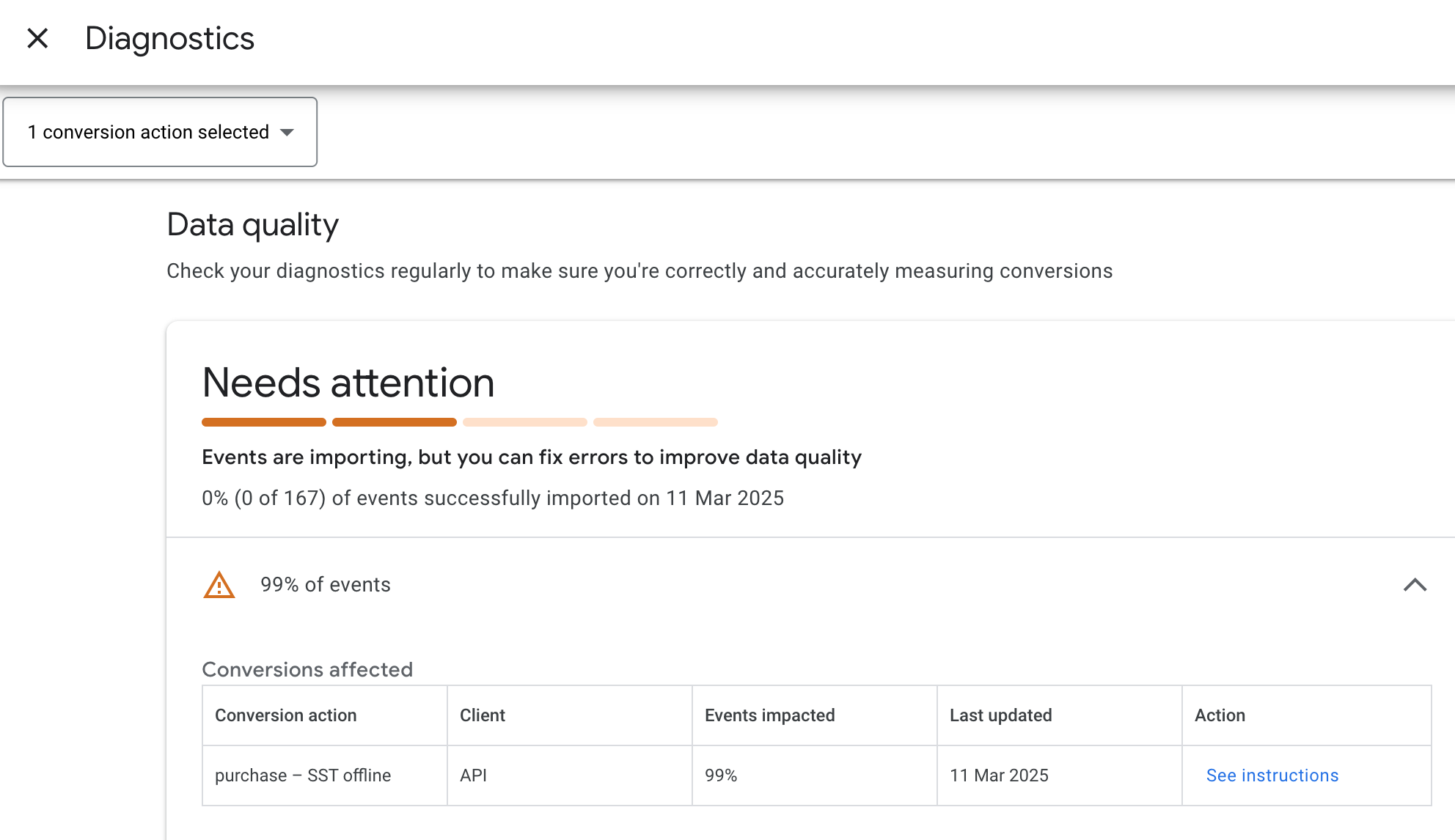1455x840 pixels.
Task: Click the 99% of events label
Action: [326, 585]
